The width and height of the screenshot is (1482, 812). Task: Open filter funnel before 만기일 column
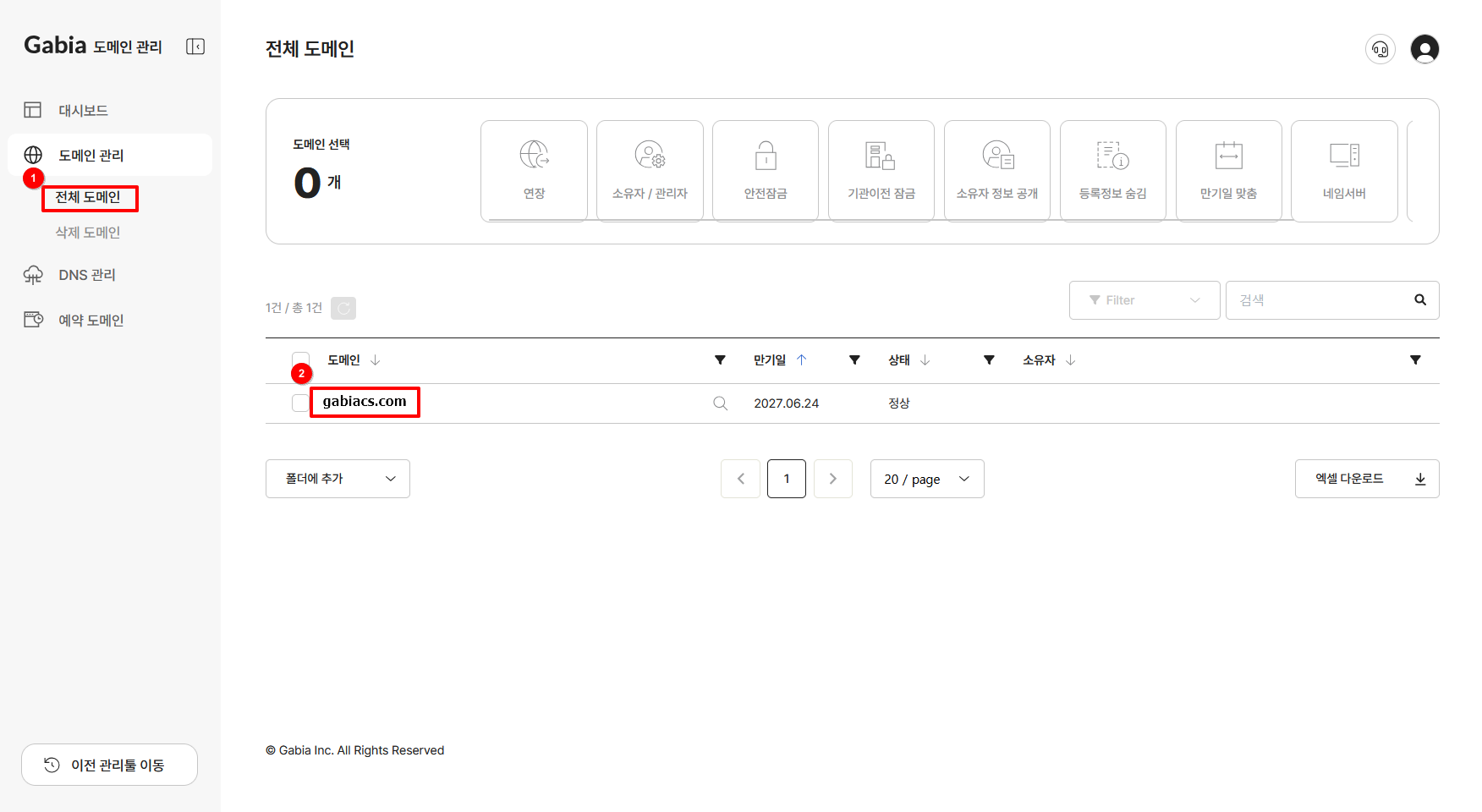click(720, 360)
